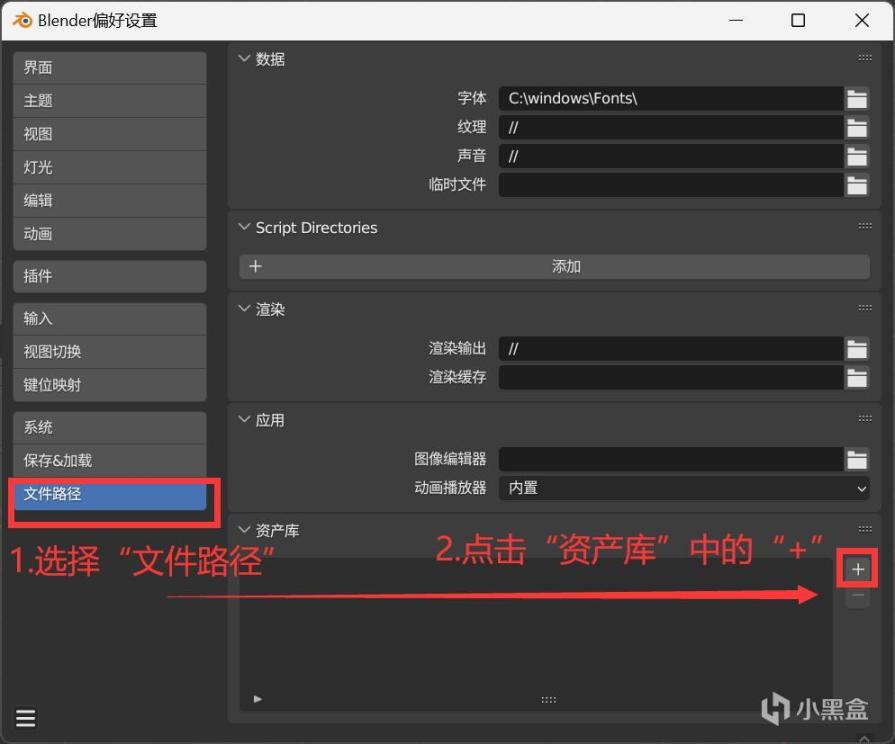Switch to the 系统 tab
The image size is (895, 744).
pyautogui.click(x=110, y=428)
